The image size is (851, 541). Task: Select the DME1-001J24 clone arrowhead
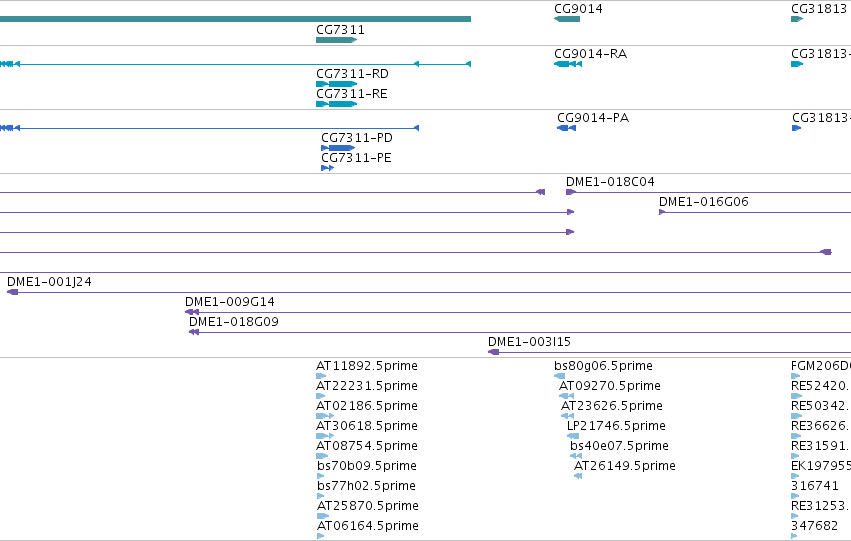[12, 292]
